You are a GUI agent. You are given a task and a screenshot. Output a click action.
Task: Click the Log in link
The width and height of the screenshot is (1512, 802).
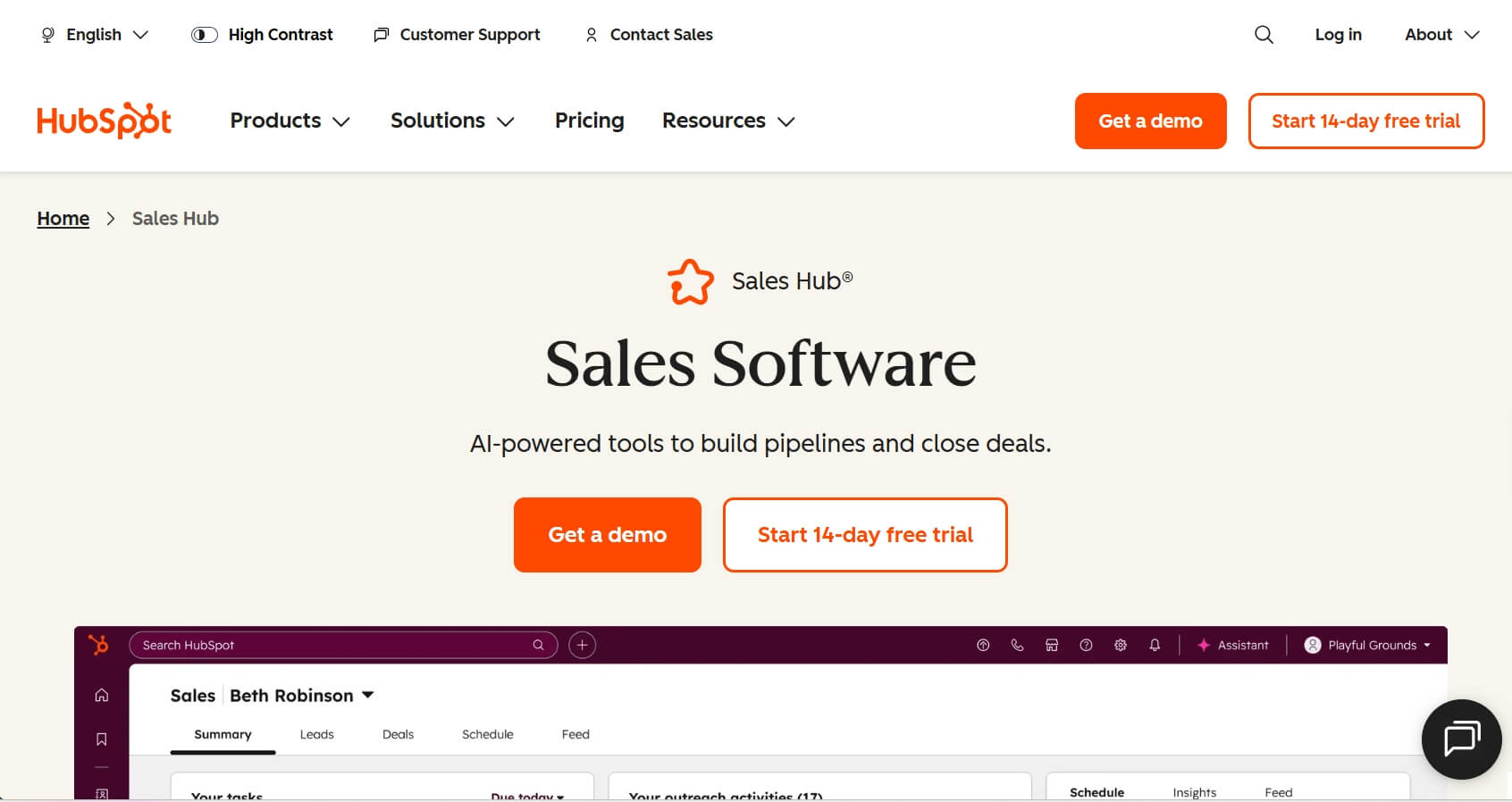coord(1338,35)
